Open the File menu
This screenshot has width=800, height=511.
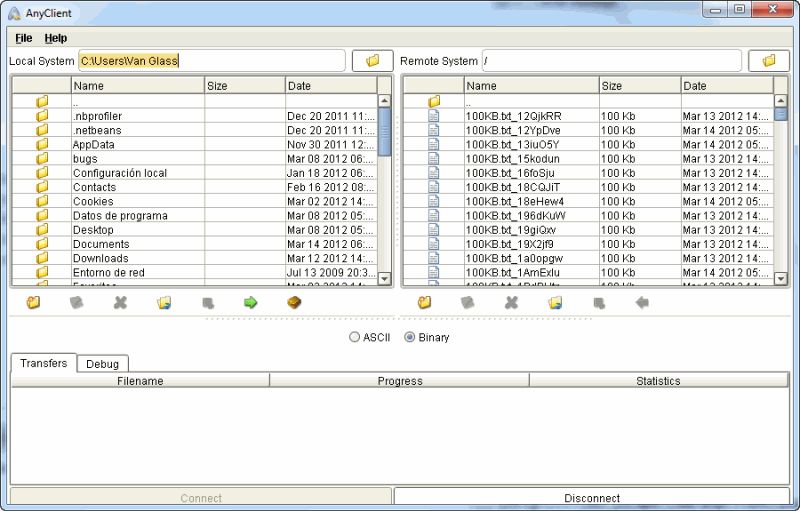click(24, 38)
